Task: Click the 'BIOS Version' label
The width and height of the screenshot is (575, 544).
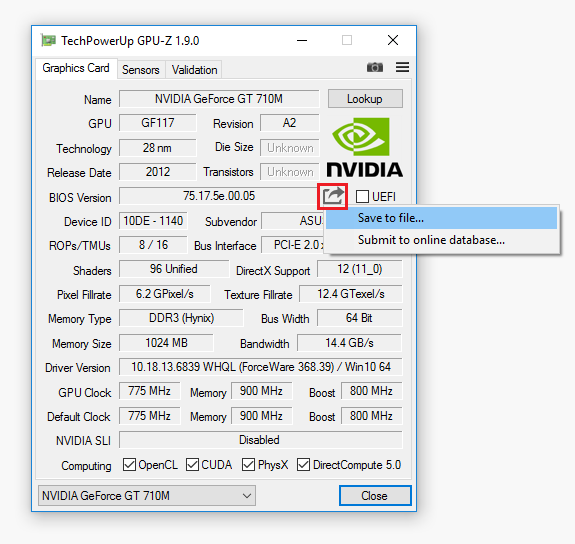Action: [x=80, y=198]
